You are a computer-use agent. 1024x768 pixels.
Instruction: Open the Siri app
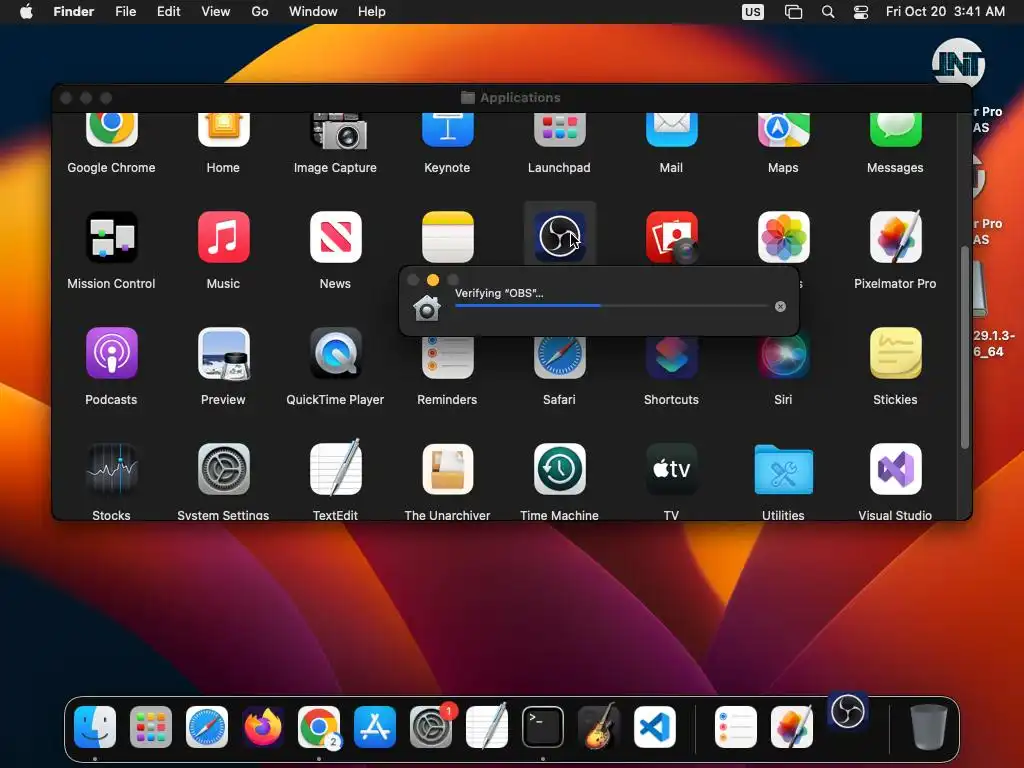coord(783,358)
